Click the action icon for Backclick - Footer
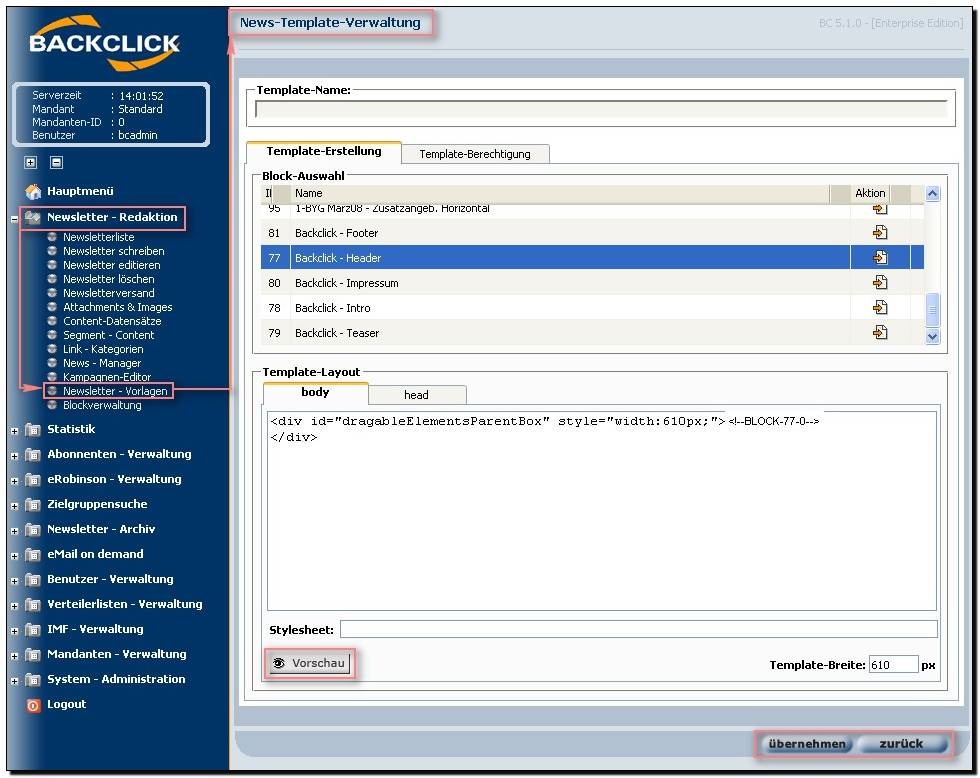This screenshot has height=778, width=980. [880, 233]
